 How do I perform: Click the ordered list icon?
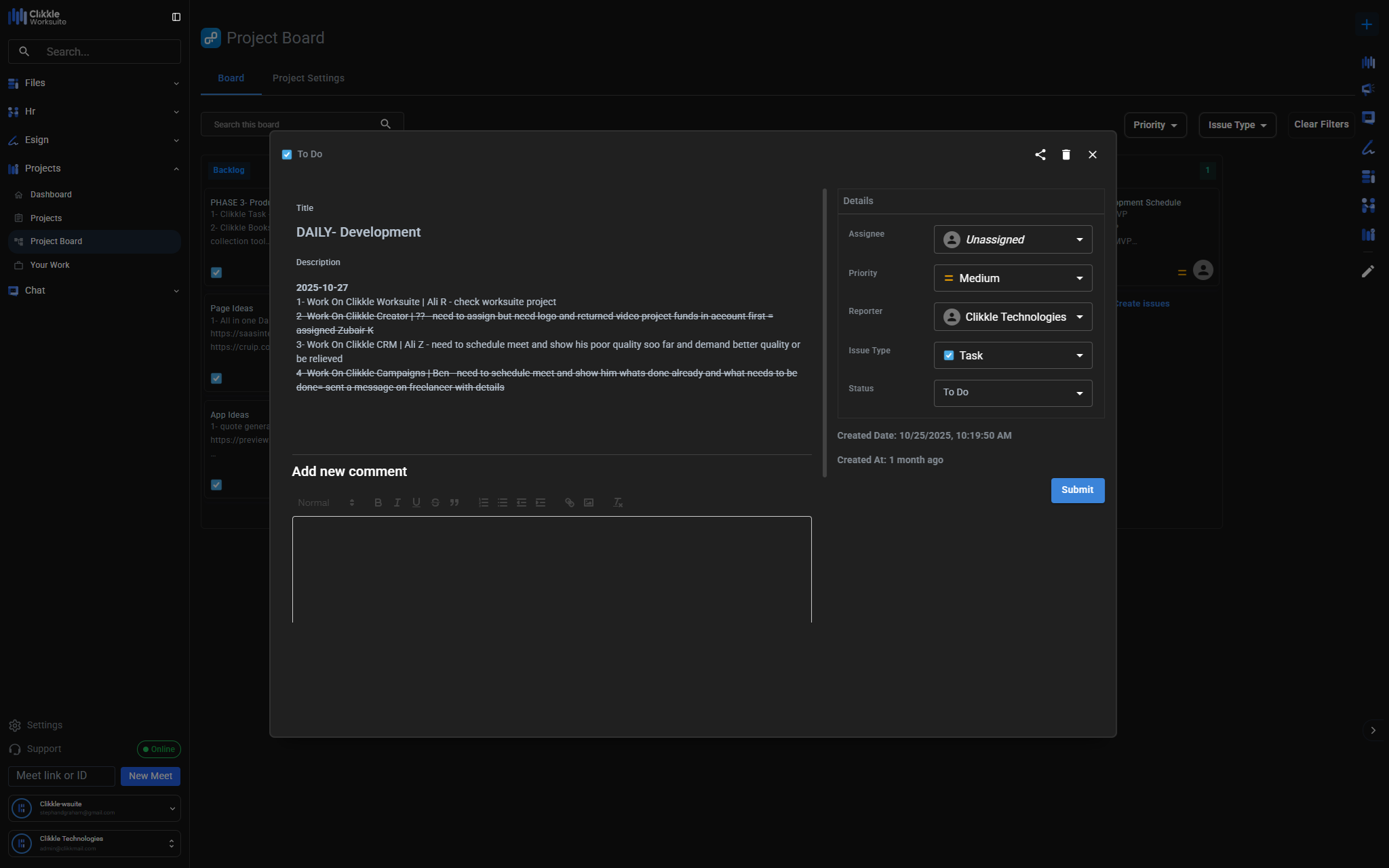(x=484, y=502)
